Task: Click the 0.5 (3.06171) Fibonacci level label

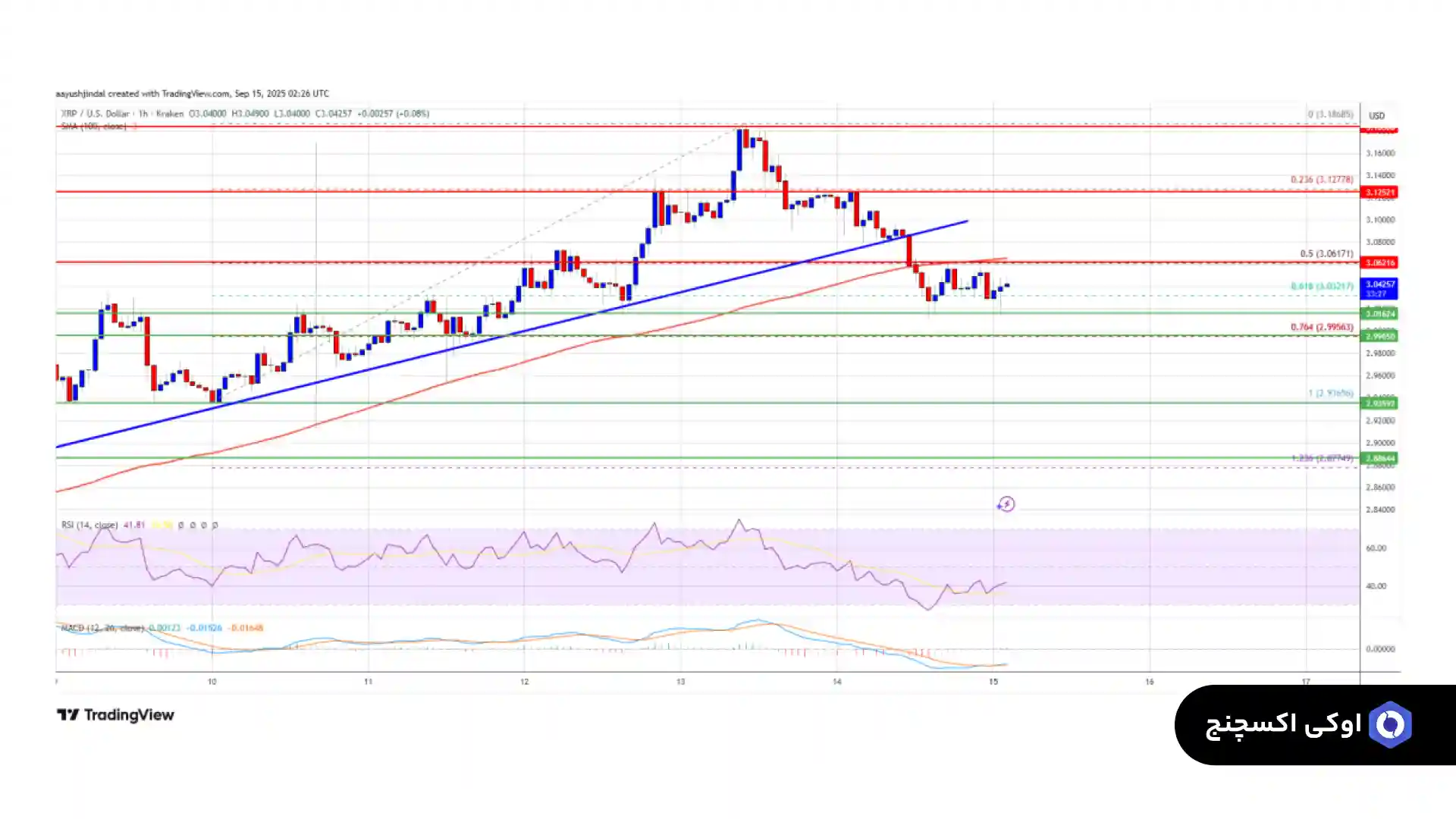Action: click(x=1326, y=254)
